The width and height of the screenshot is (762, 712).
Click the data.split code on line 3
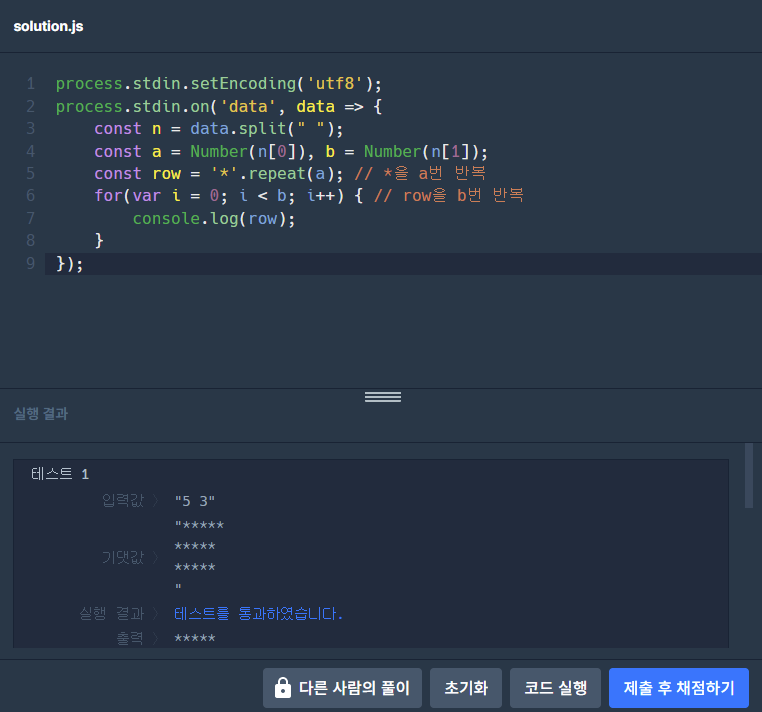pos(266,129)
